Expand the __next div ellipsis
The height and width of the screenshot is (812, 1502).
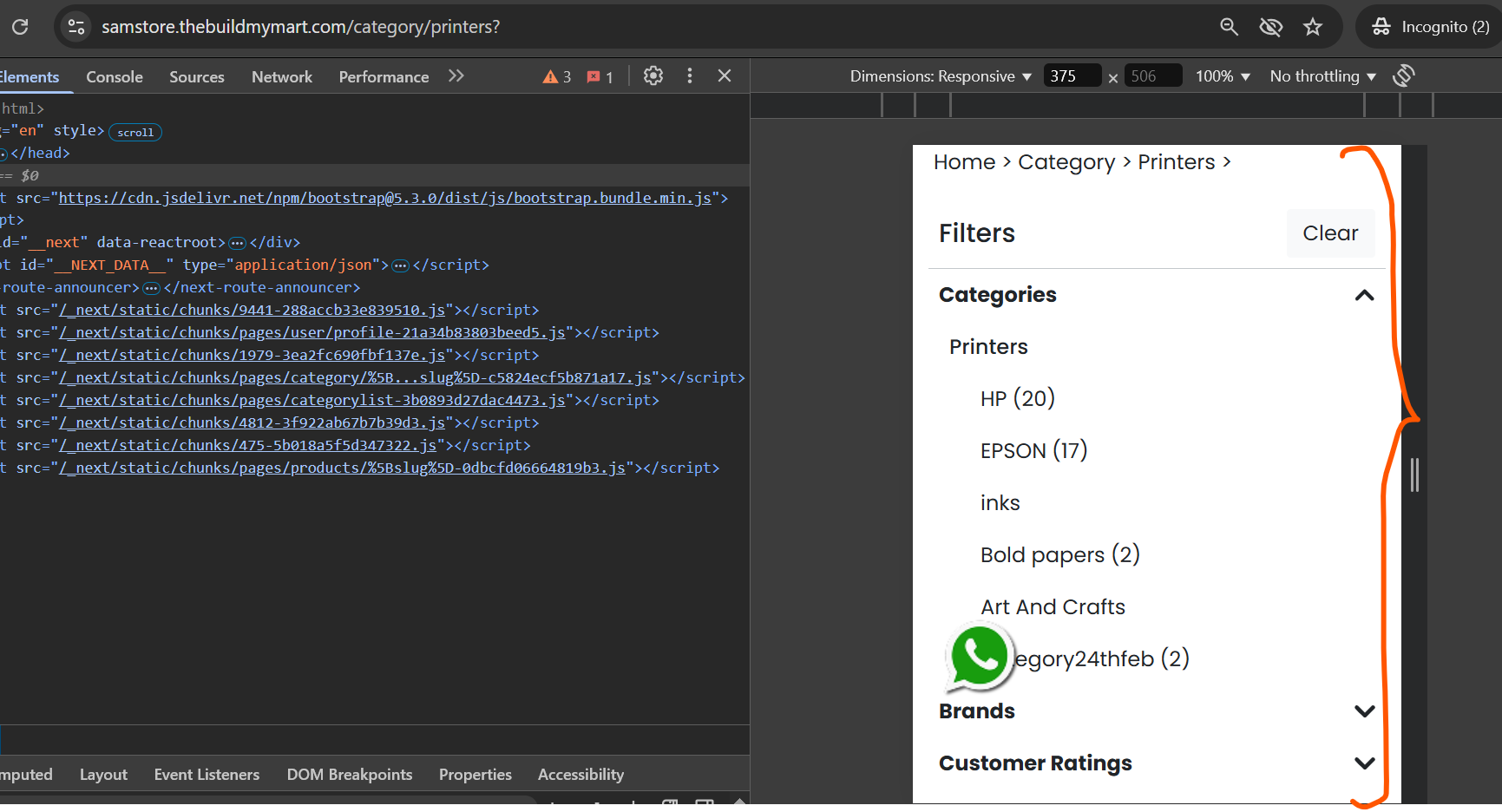[x=237, y=243]
